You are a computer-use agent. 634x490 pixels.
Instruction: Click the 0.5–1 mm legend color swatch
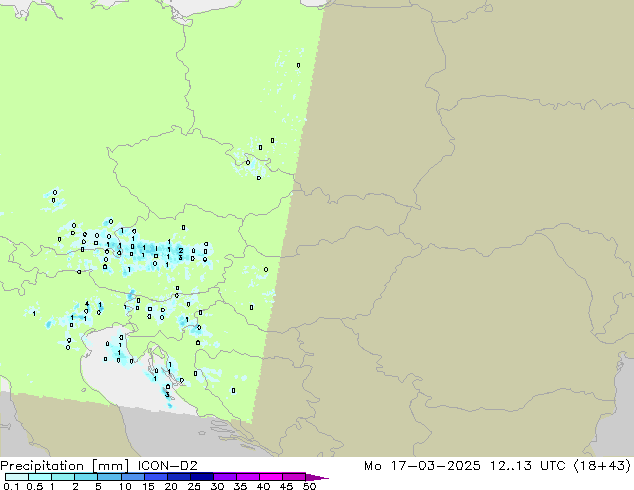pos(40,477)
